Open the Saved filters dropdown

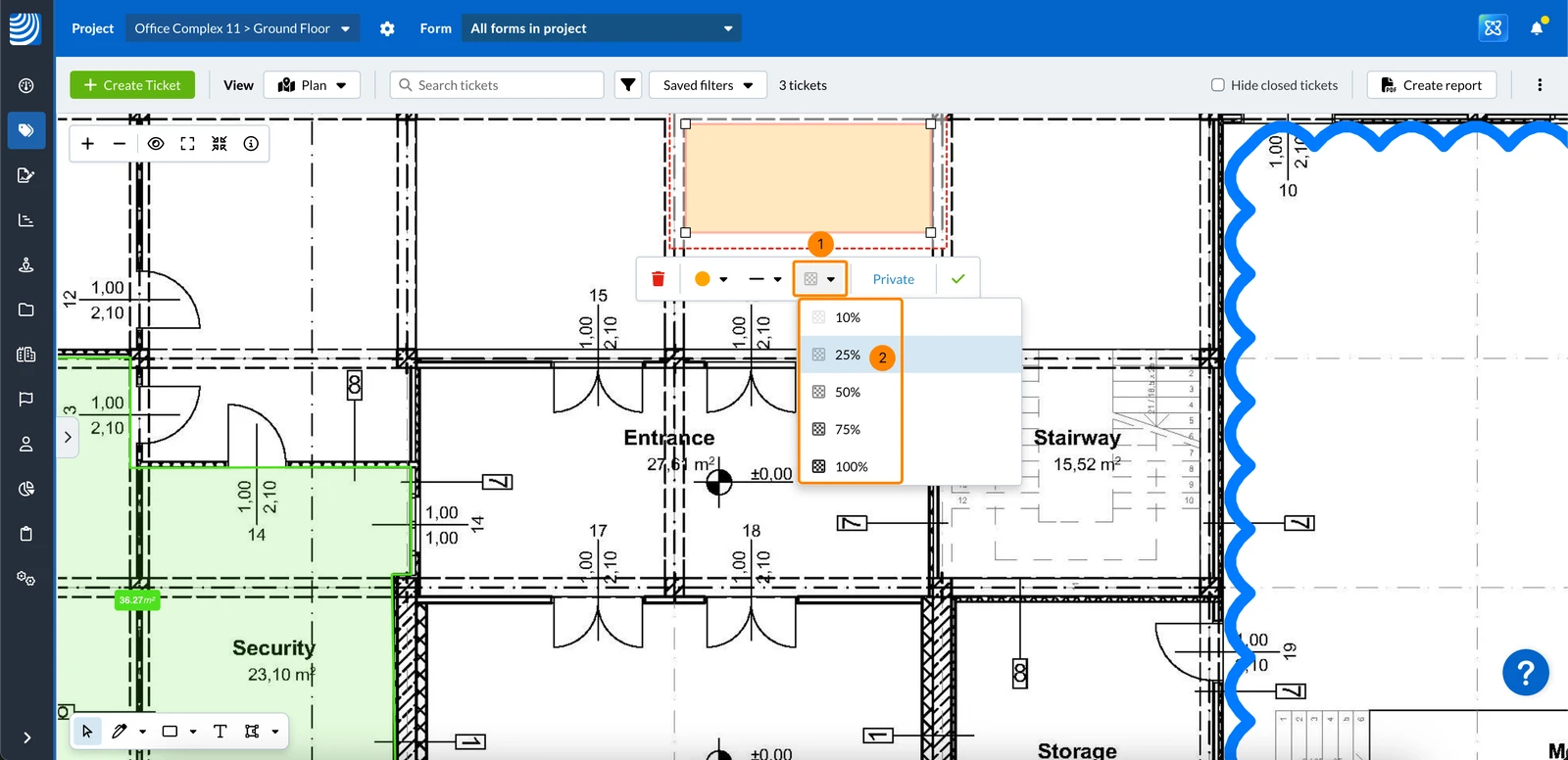(x=708, y=85)
